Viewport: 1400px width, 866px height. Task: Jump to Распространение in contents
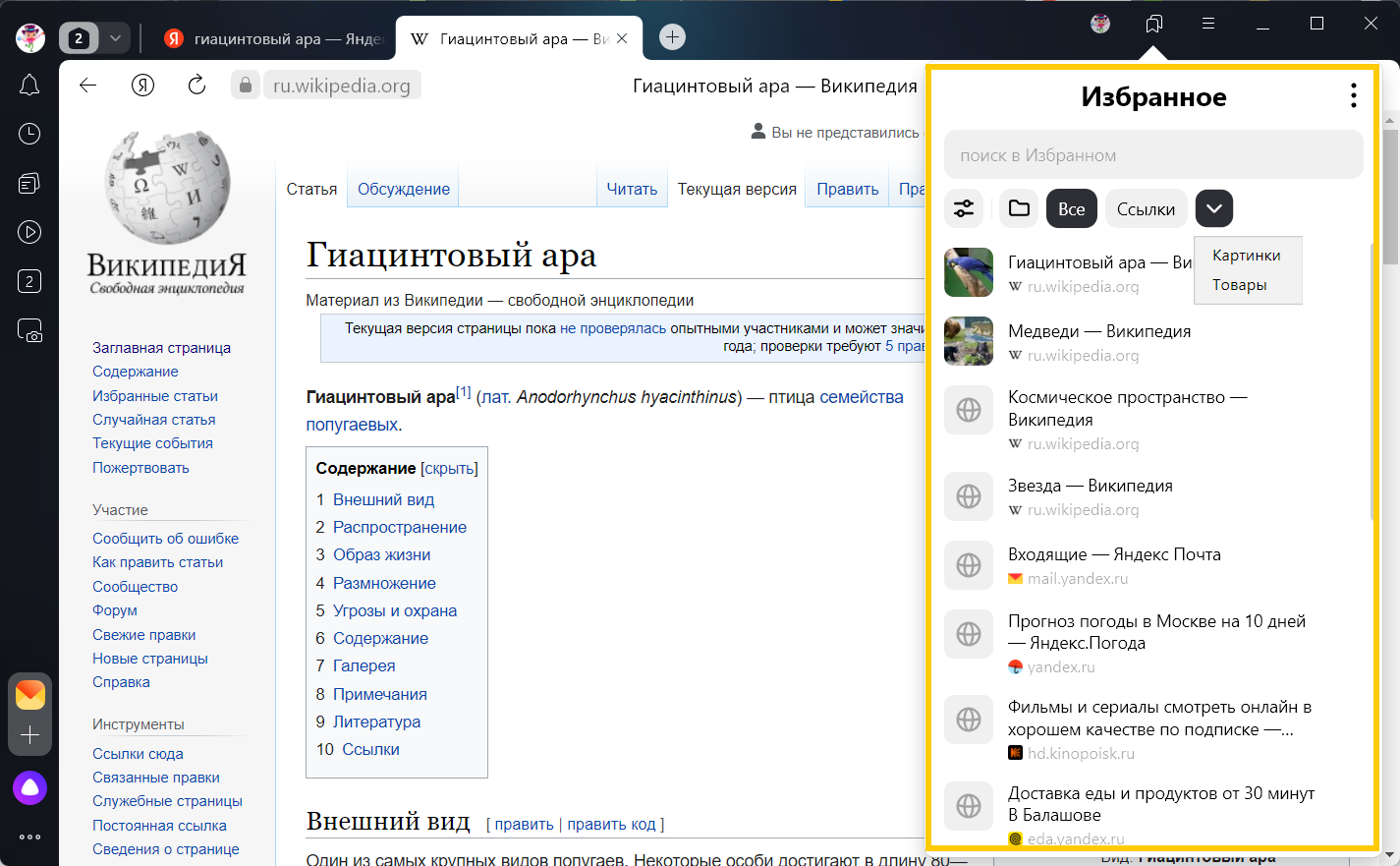tap(400, 527)
